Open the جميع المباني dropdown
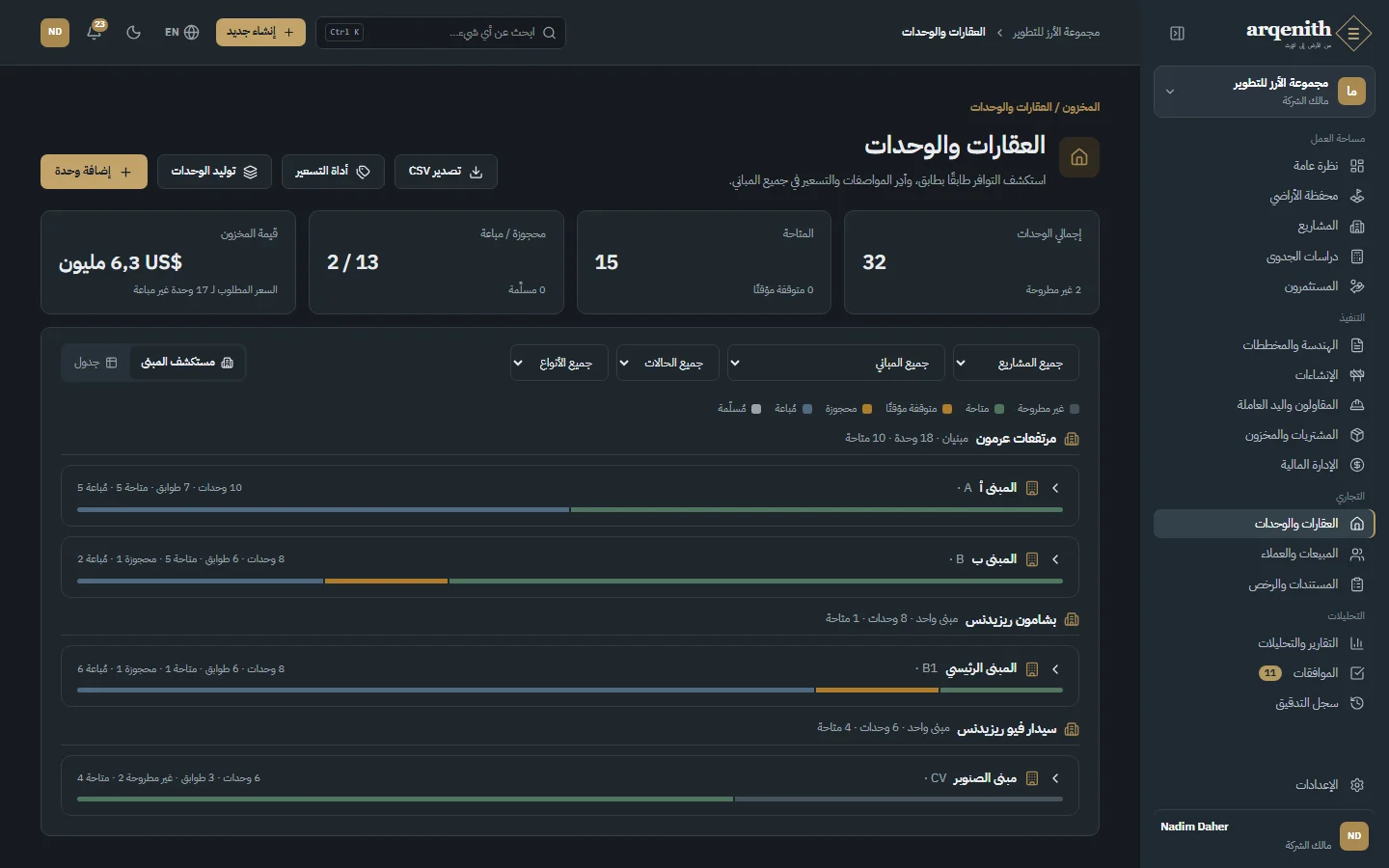The height and width of the screenshot is (868, 1389). pyautogui.click(x=835, y=363)
